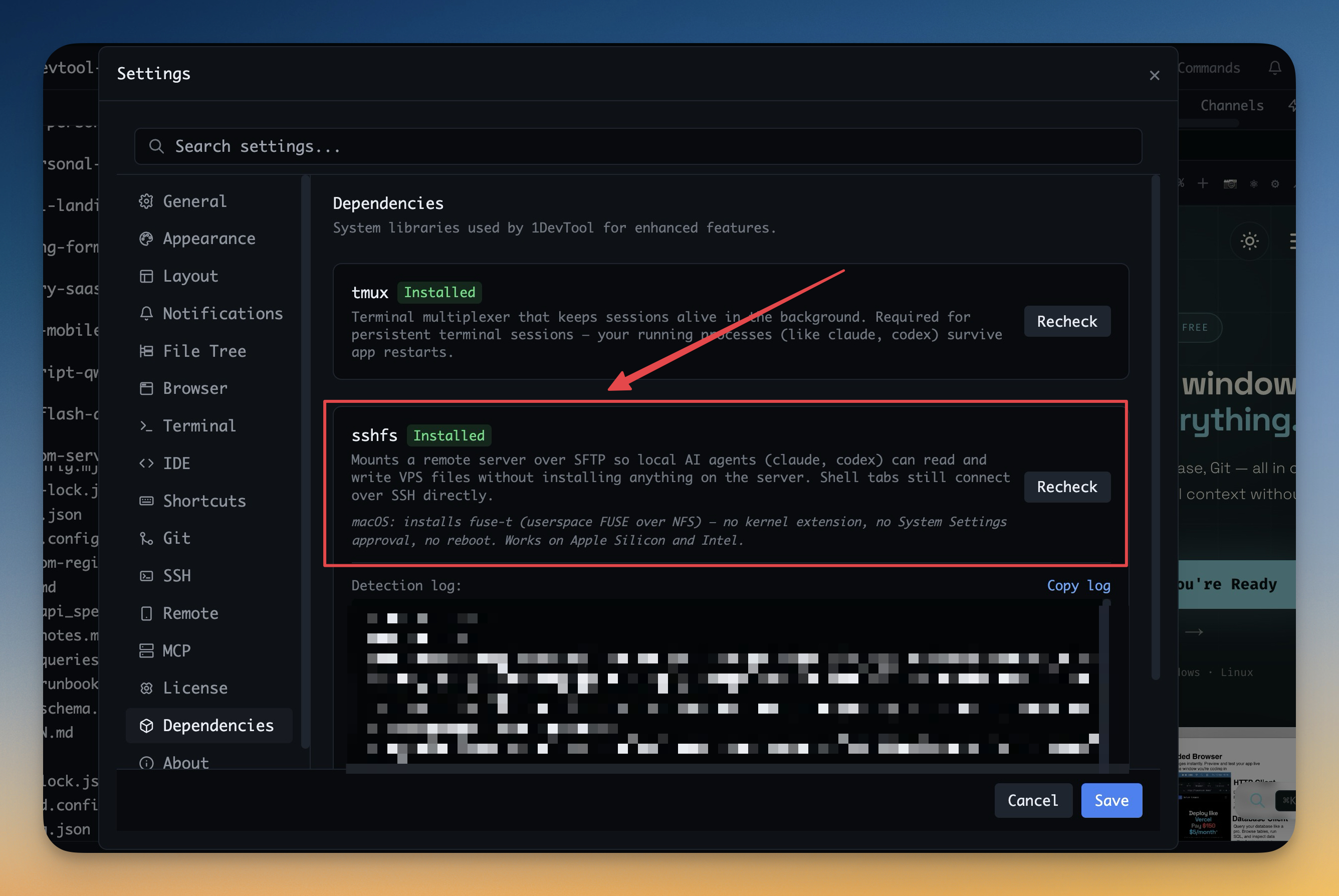1339x896 pixels.
Task: Click the sun theme toggle icon
Action: coord(1249,241)
